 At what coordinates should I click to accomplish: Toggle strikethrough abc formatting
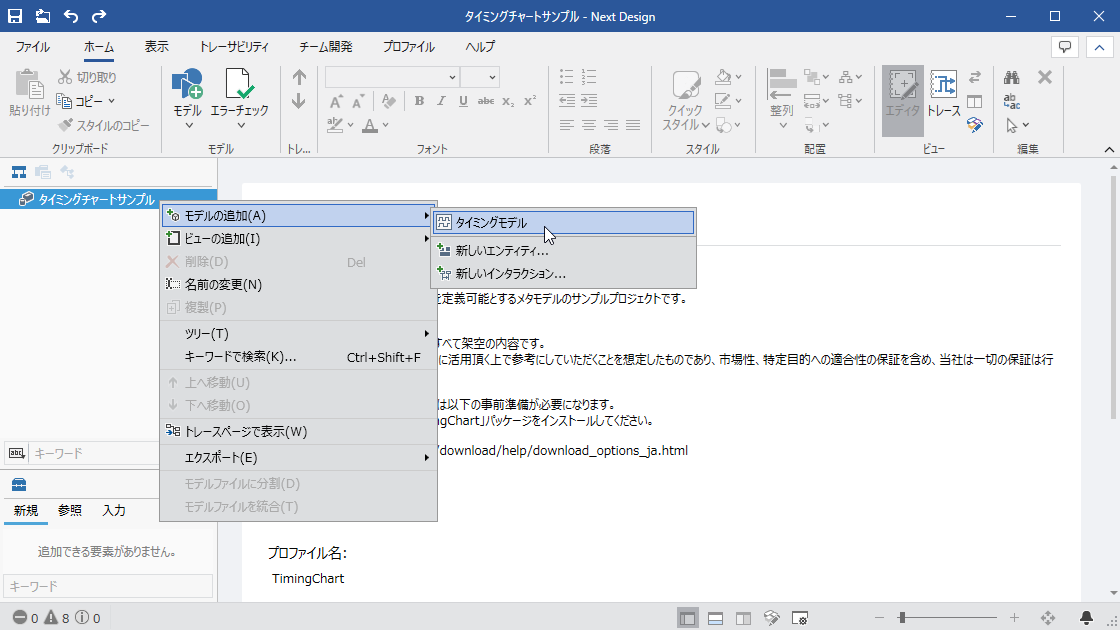pos(486,101)
